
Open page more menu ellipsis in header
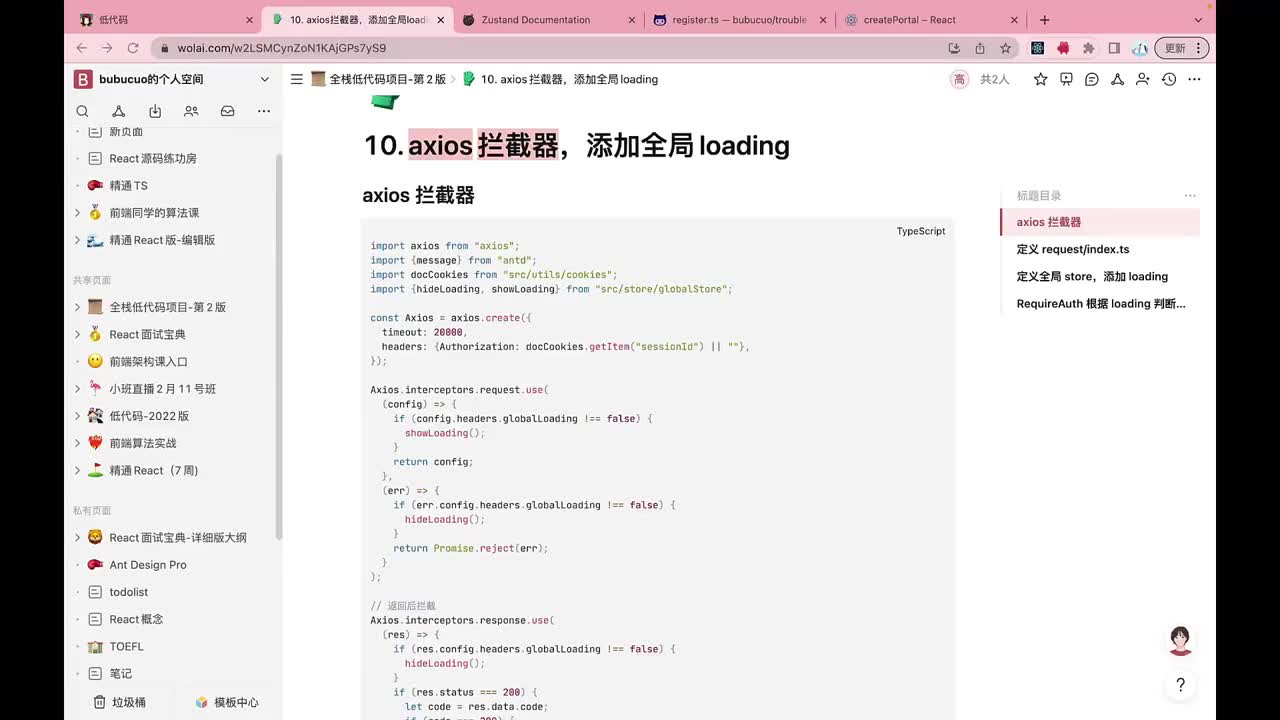[x=1194, y=79]
